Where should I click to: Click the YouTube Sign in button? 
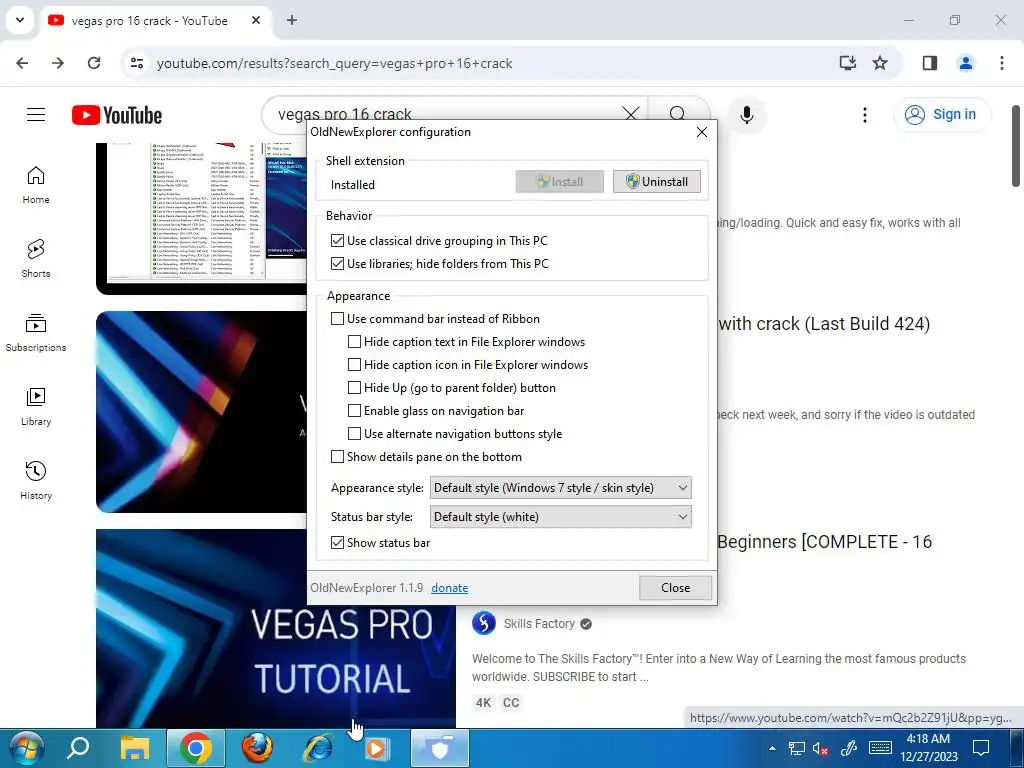tap(941, 114)
